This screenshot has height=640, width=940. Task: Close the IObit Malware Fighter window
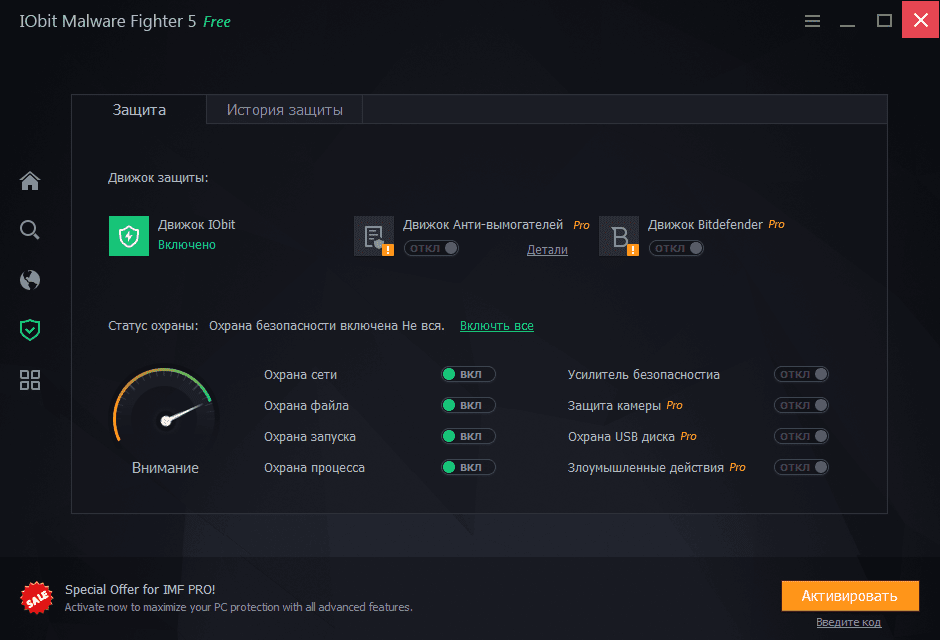coord(921,20)
